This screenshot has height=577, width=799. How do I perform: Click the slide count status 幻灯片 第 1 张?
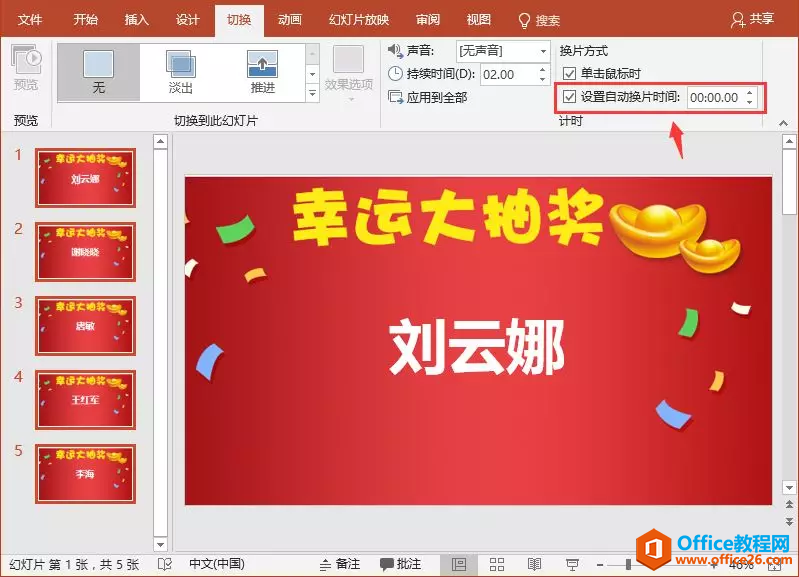click(x=74, y=565)
